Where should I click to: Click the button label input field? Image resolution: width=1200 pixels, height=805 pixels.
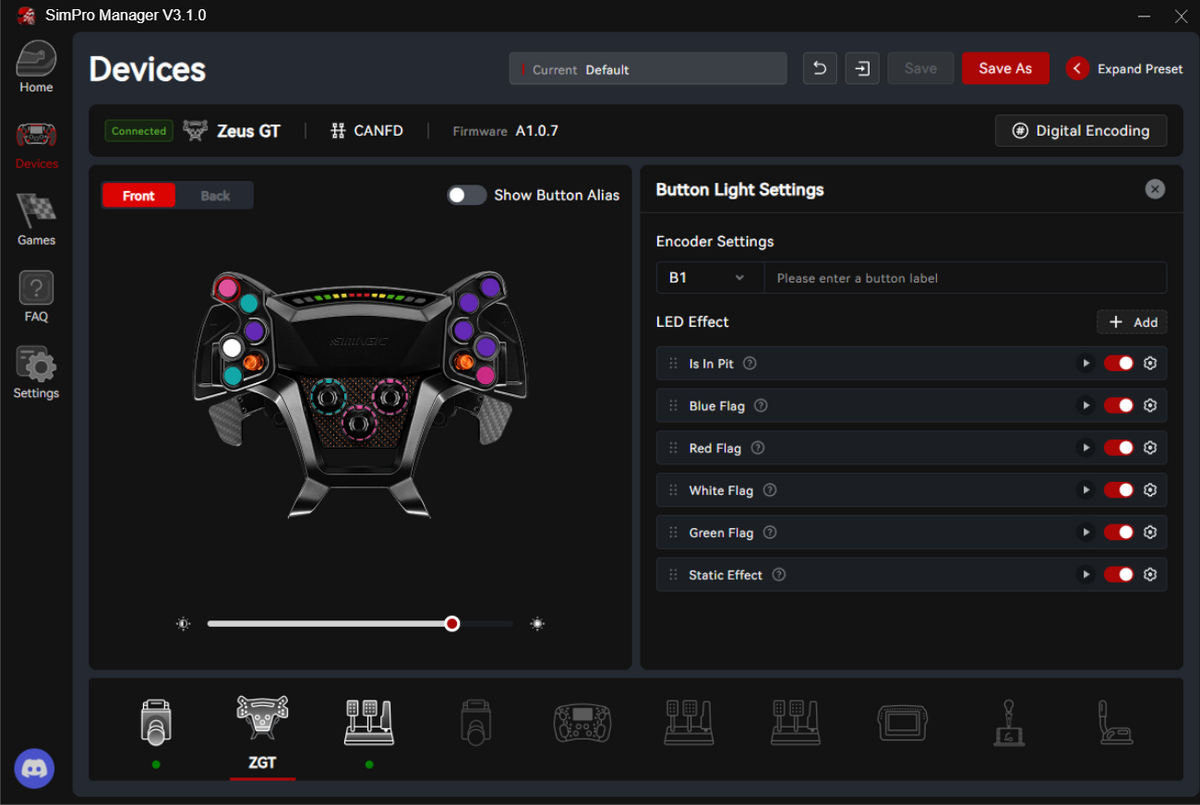tap(965, 278)
